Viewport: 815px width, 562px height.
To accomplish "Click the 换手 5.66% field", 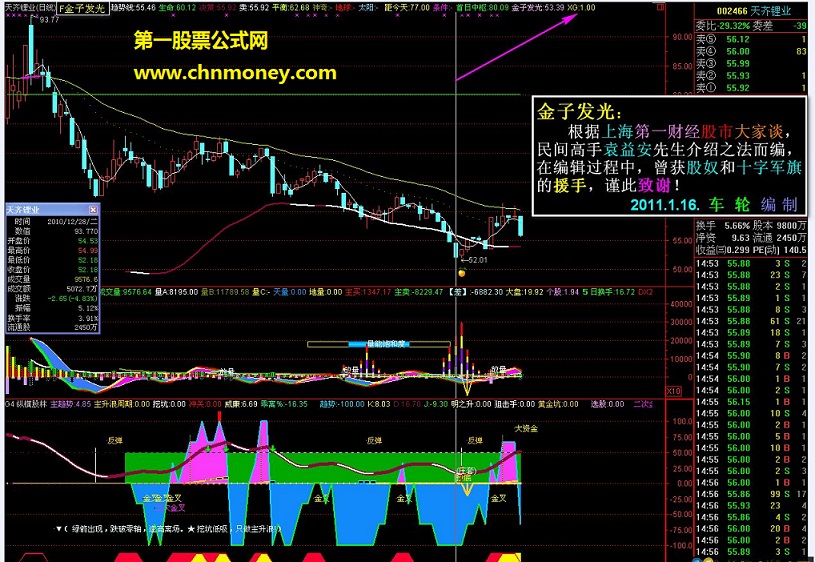I will point(723,226).
